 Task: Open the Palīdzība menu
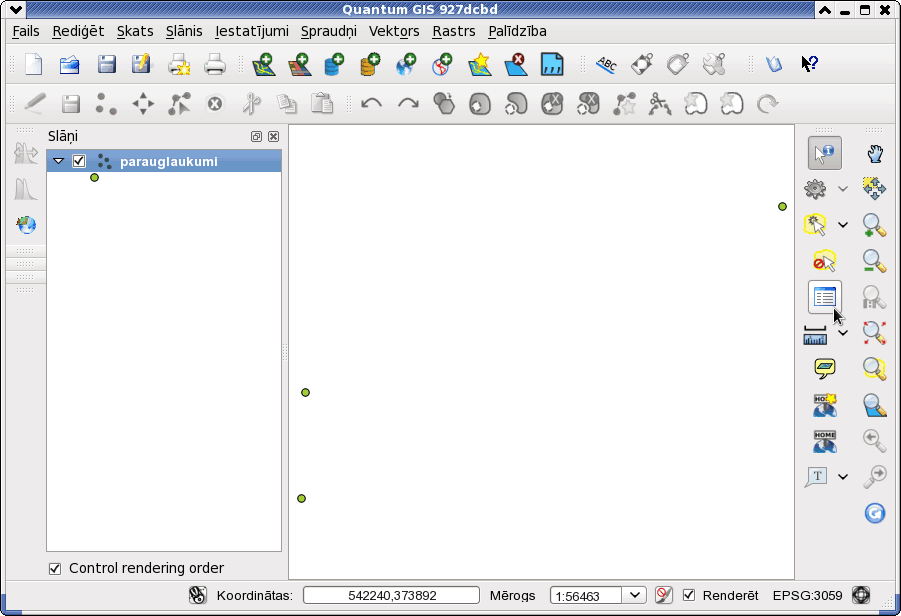tap(517, 31)
